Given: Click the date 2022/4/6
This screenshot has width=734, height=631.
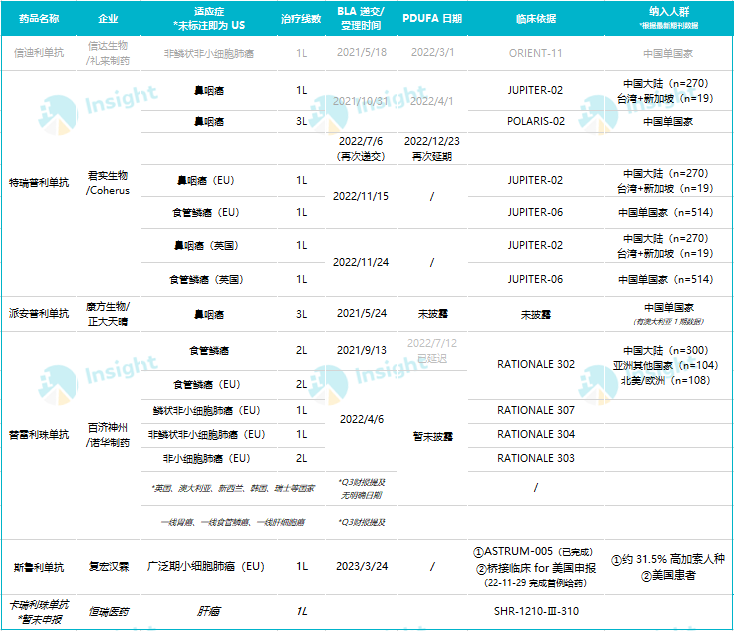Looking at the screenshot, I should coord(362,419).
